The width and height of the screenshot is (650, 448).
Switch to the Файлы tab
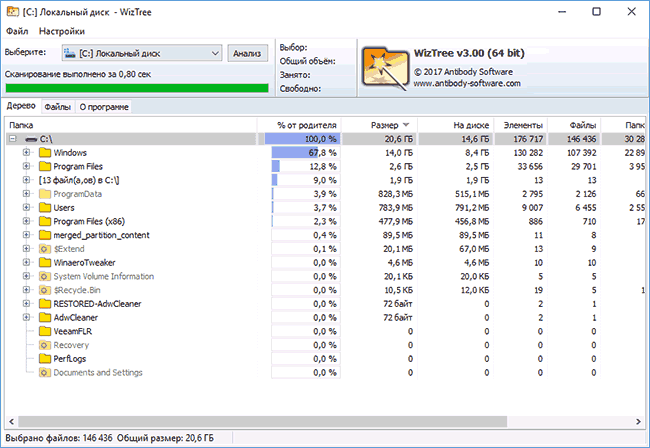click(57, 107)
